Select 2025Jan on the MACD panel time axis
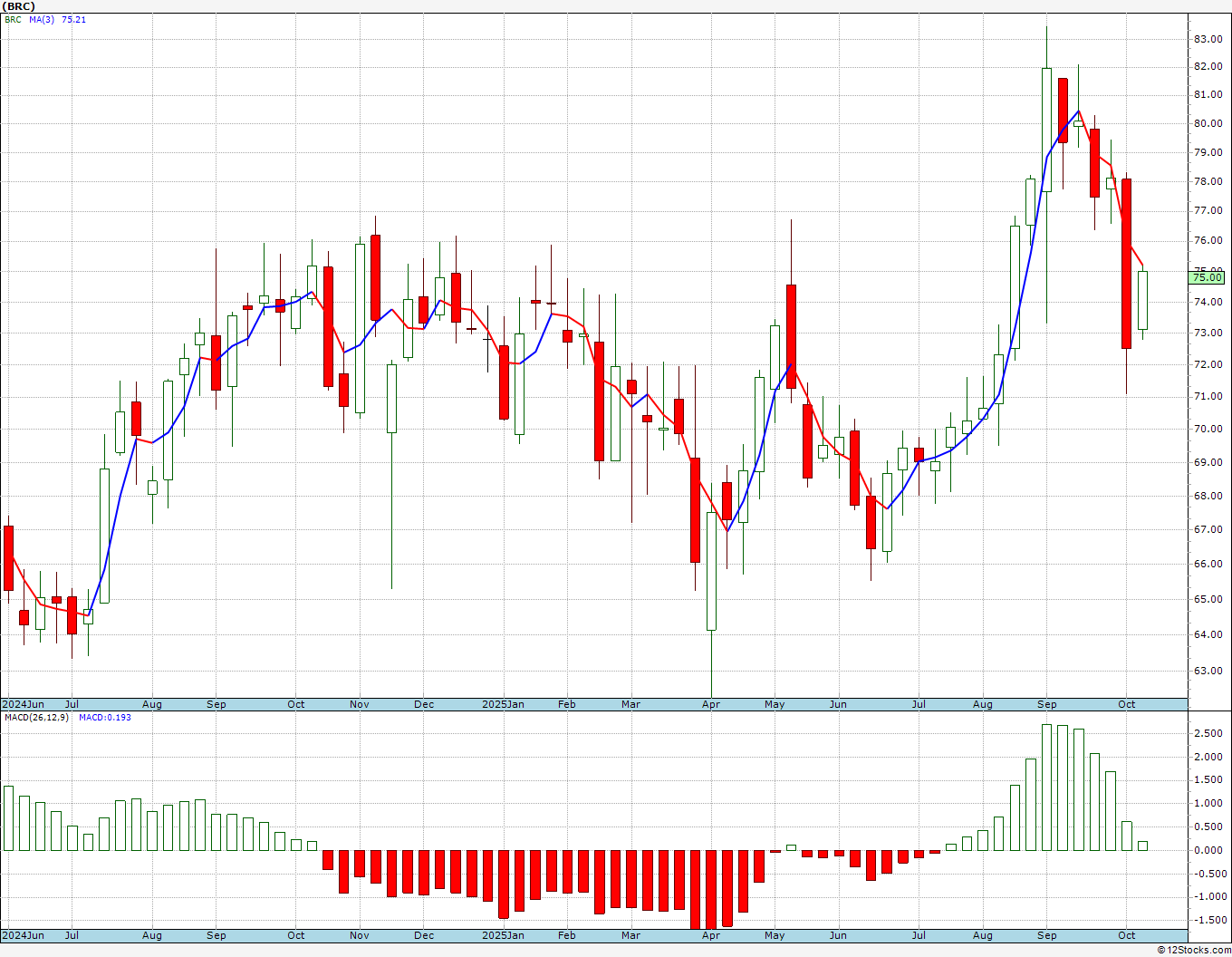Screen dimensions: 1232x957 coord(503,935)
